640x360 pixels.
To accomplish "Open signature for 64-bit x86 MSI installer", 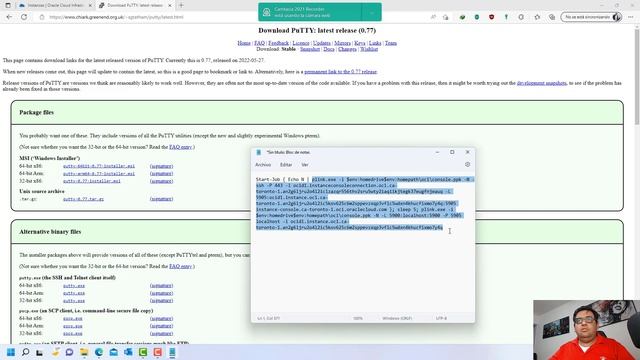I will [x=162, y=166].
